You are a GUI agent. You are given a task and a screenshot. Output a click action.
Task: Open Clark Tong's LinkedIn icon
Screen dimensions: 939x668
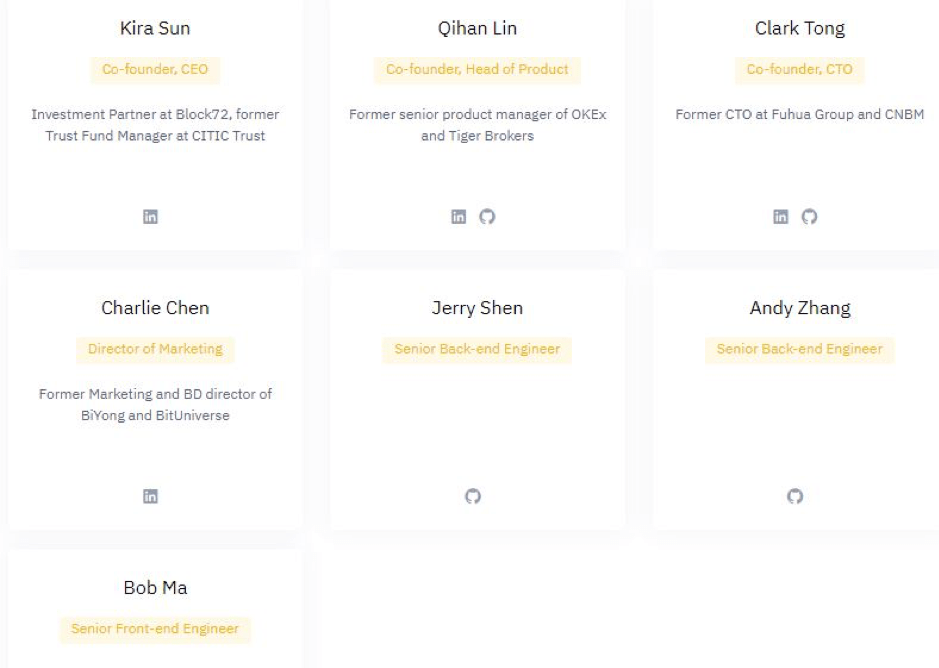tap(781, 217)
